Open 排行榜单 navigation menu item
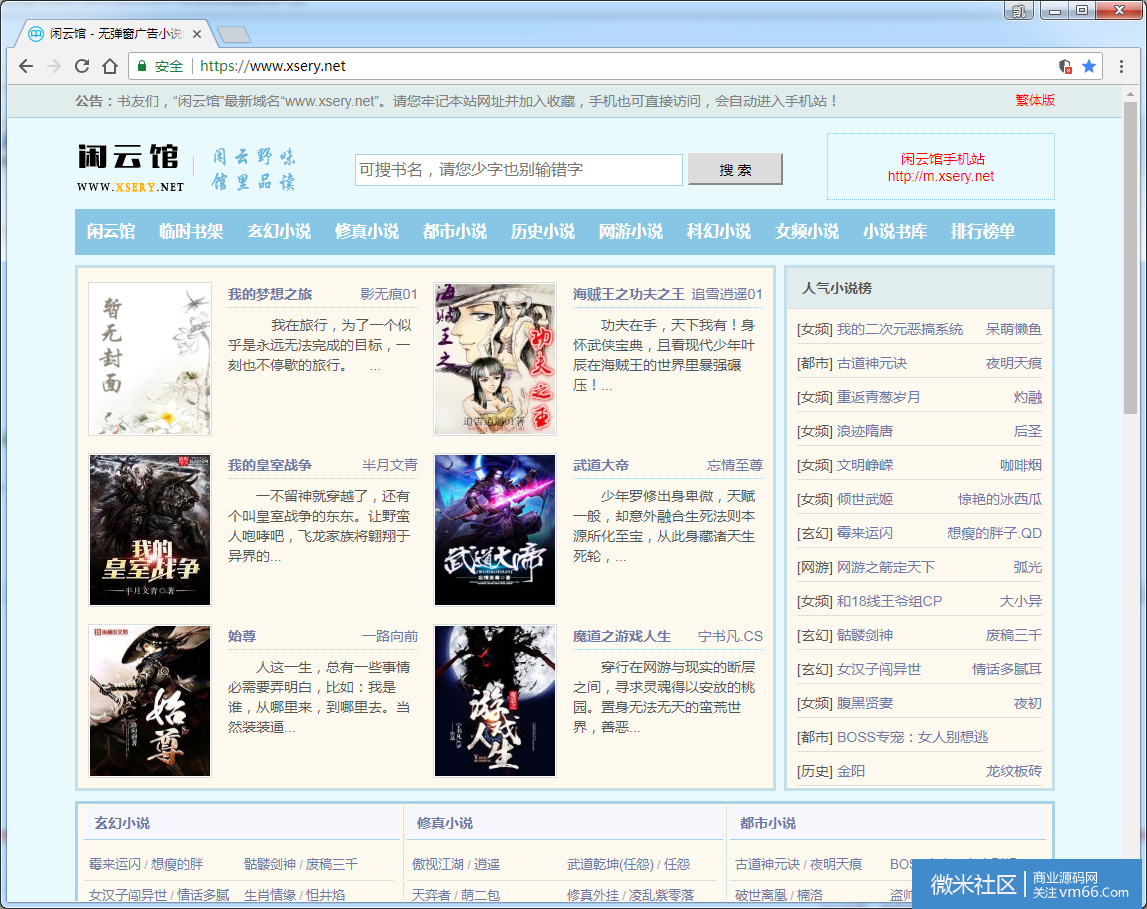 [x=982, y=232]
